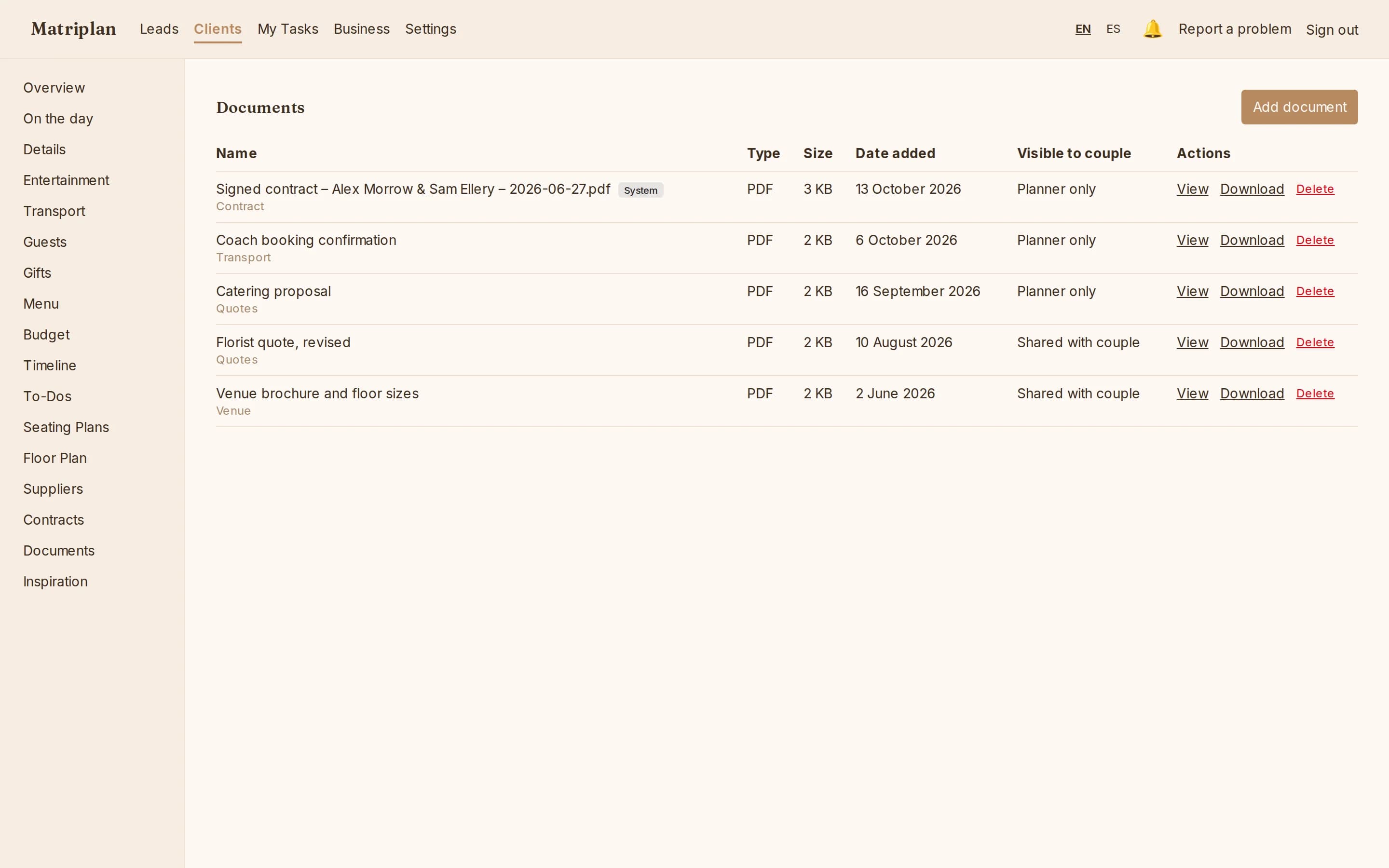The width and height of the screenshot is (1389, 868).
Task: Download the Florist quote document
Action: click(1252, 342)
